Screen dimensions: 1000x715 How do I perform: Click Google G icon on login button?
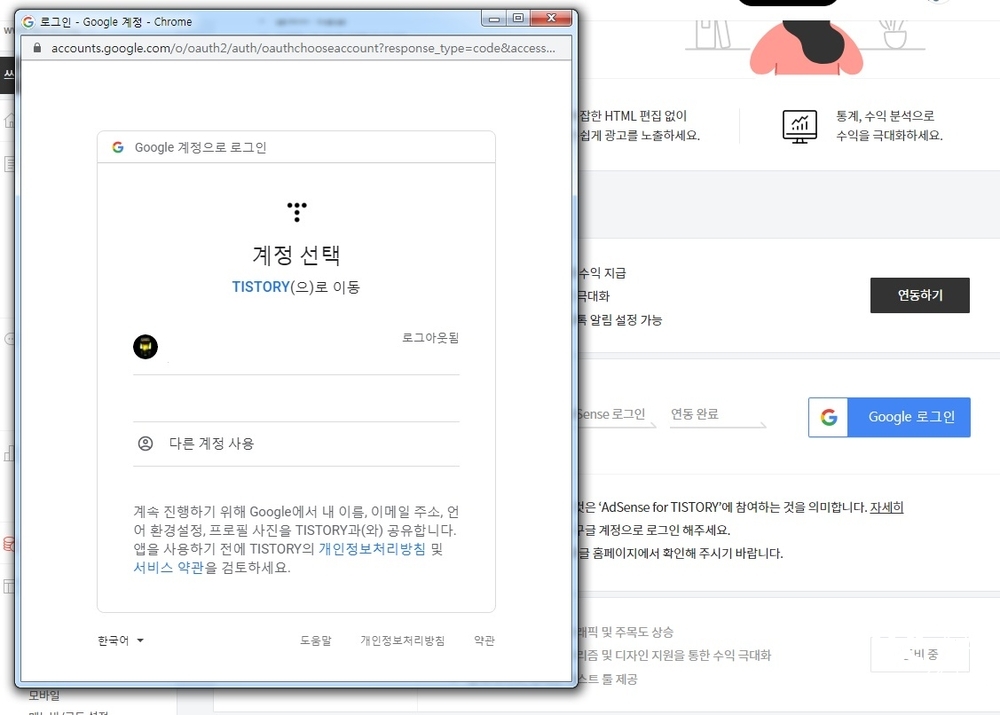click(x=828, y=417)
